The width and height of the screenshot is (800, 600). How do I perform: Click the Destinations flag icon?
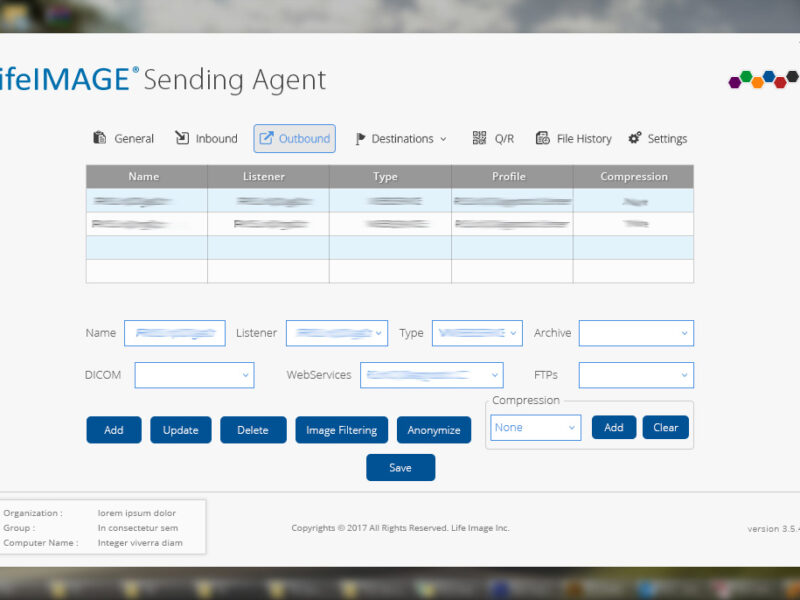pyautogui.click(x=360, y=139)
